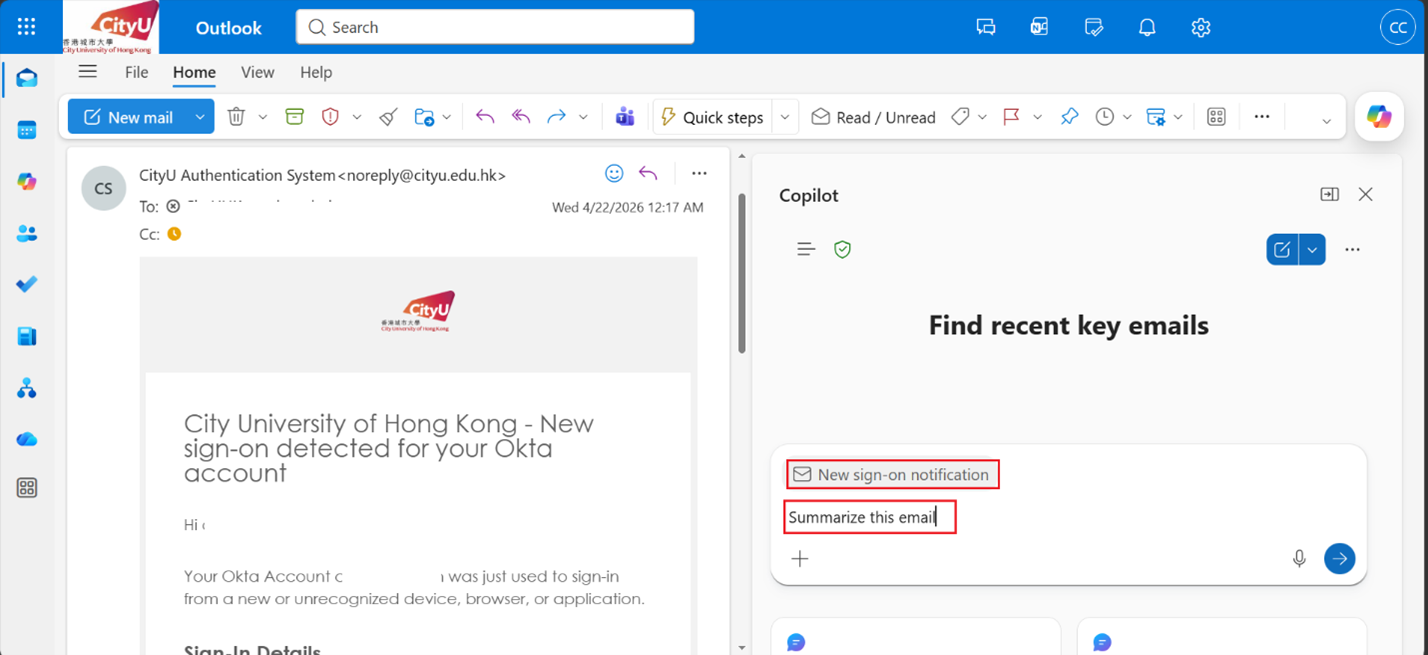Send the Copilot prompt with arrow button
The image size is (1428, 655).
click(1339, 558)
